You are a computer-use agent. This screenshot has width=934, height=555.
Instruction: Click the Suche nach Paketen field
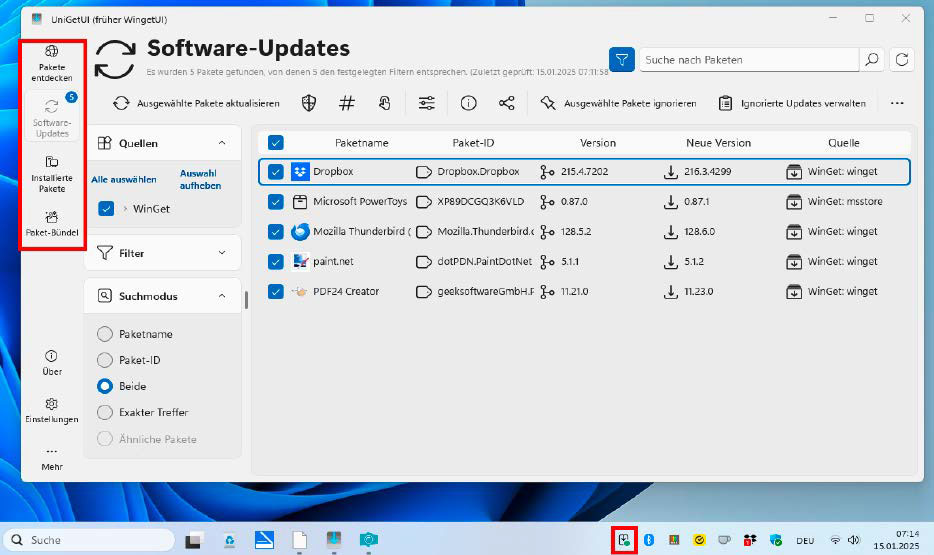(748, 60)
